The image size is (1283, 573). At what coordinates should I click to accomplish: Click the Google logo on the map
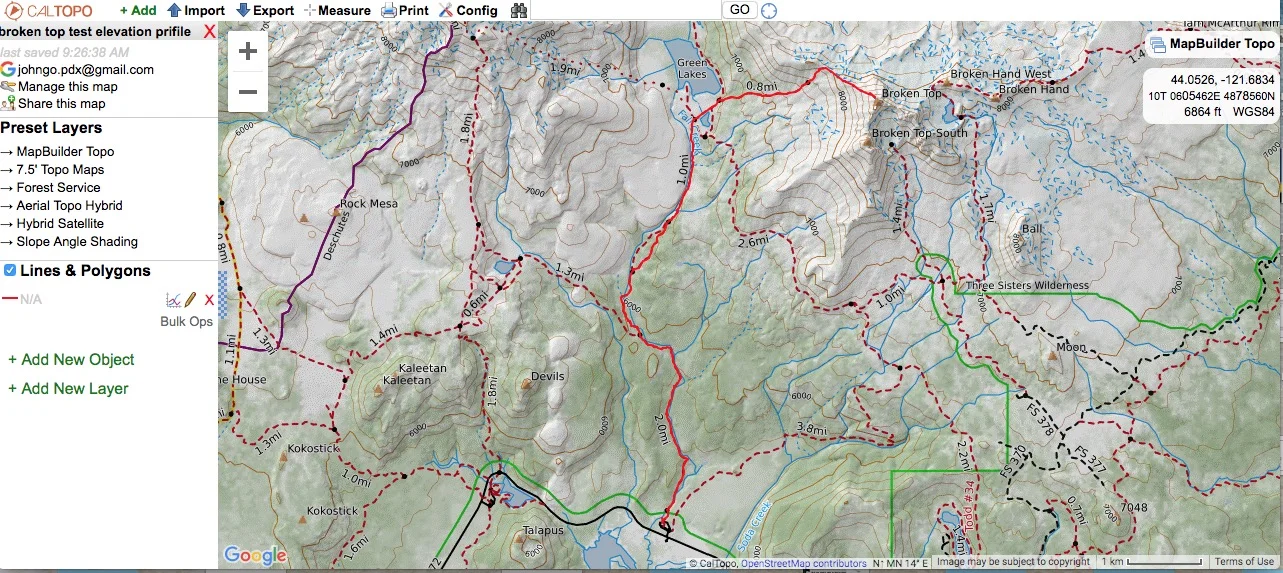click(255, 556)
